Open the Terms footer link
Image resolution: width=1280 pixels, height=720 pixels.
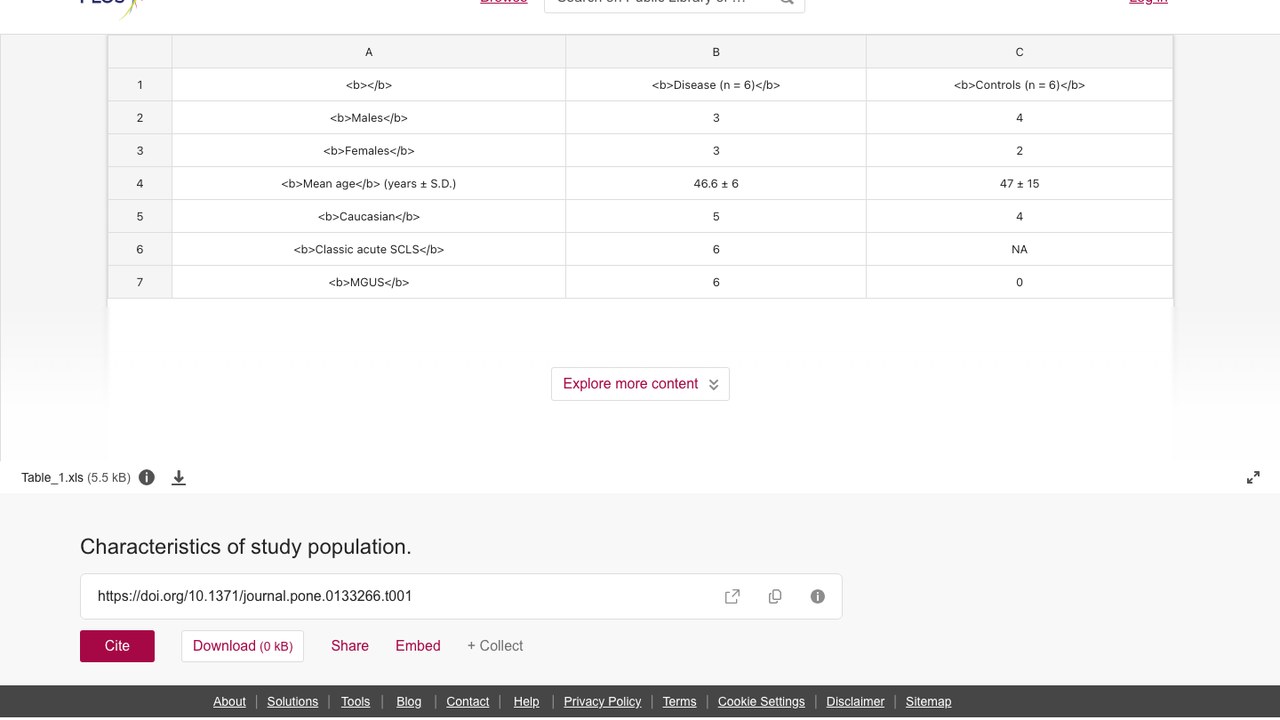679,702
